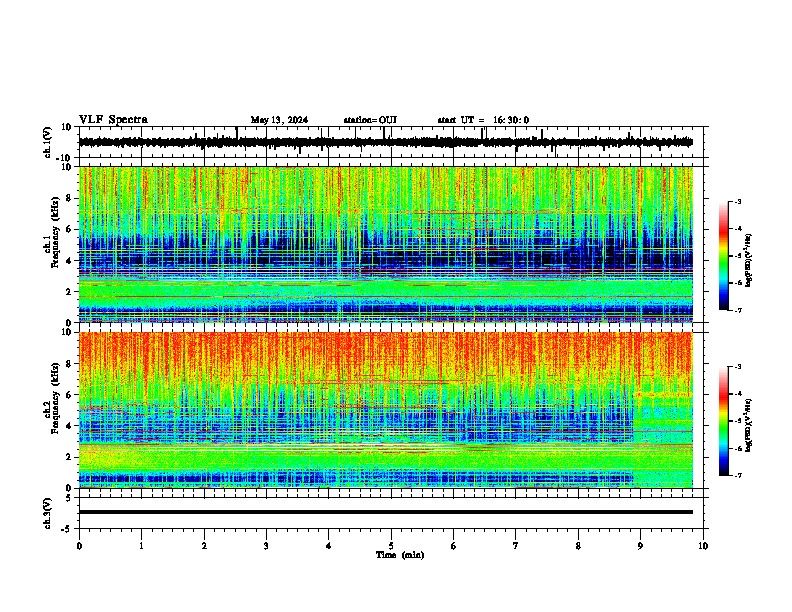
Task: Click the "-5" tick on ch.3(V) axis
Action: click(68, 529)
